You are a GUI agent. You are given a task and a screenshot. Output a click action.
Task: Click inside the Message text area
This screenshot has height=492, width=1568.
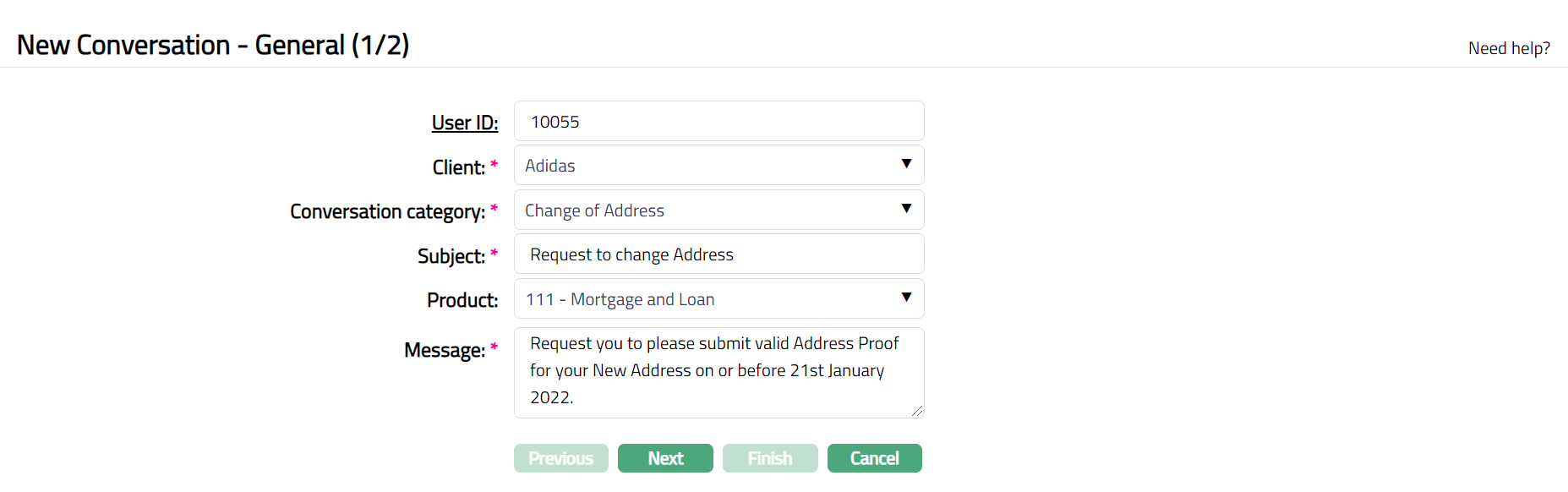pos(718,371)
